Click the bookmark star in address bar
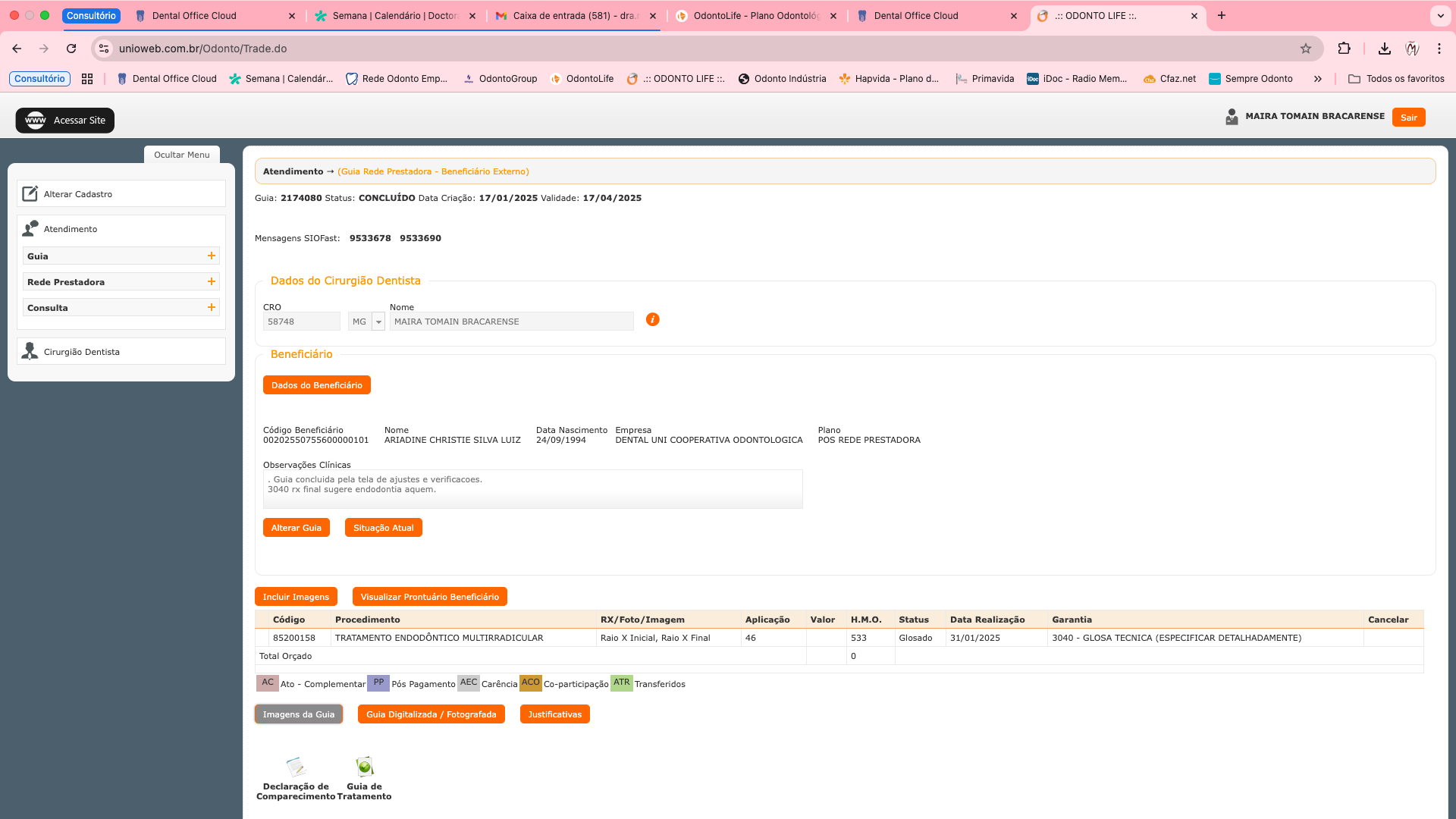The image size is (1456, 819). pos(1306,49)
